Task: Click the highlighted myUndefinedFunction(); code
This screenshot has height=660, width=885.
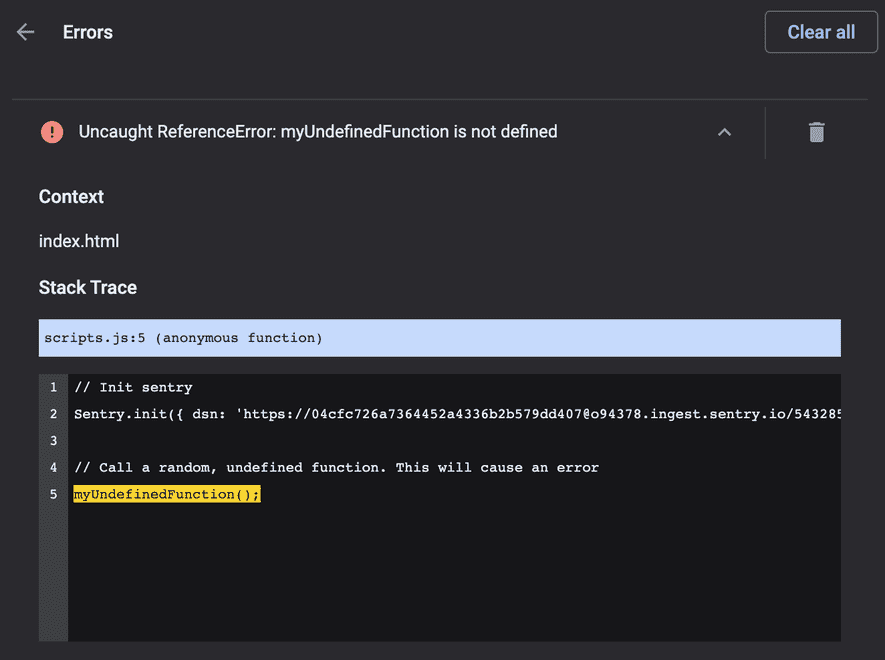Action: coord(166,493)
